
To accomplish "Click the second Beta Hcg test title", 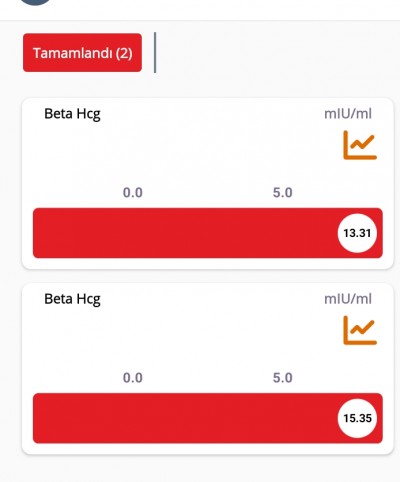I will coord(72,299).
